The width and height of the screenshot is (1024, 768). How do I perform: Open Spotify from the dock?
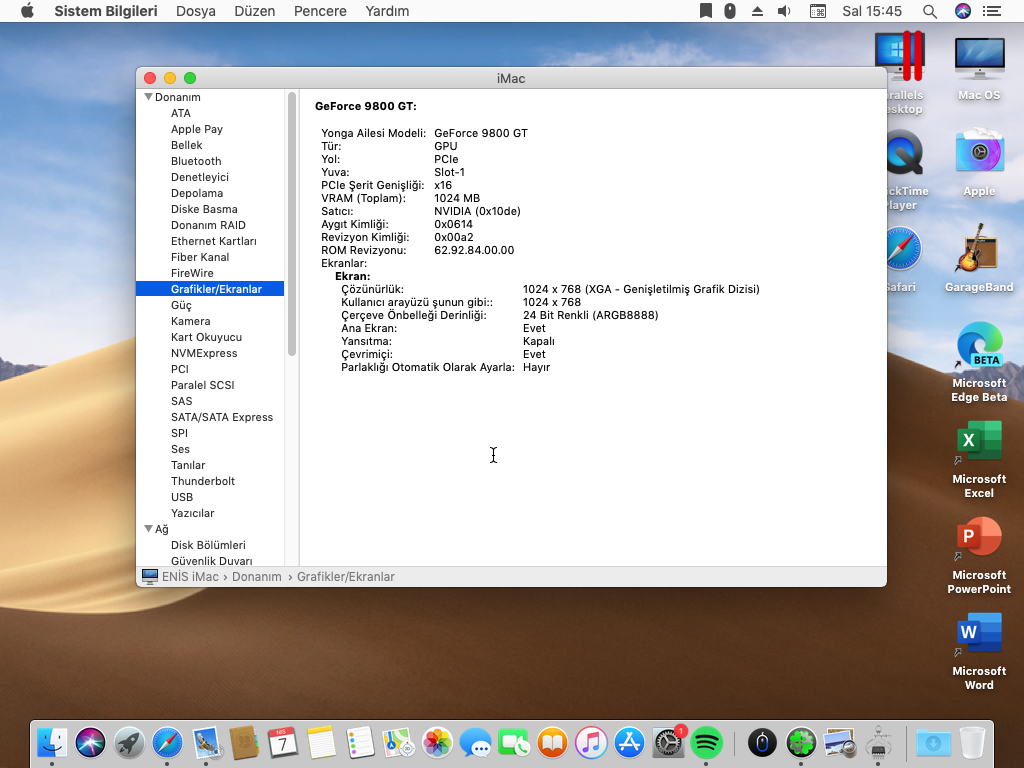(707, 742)
